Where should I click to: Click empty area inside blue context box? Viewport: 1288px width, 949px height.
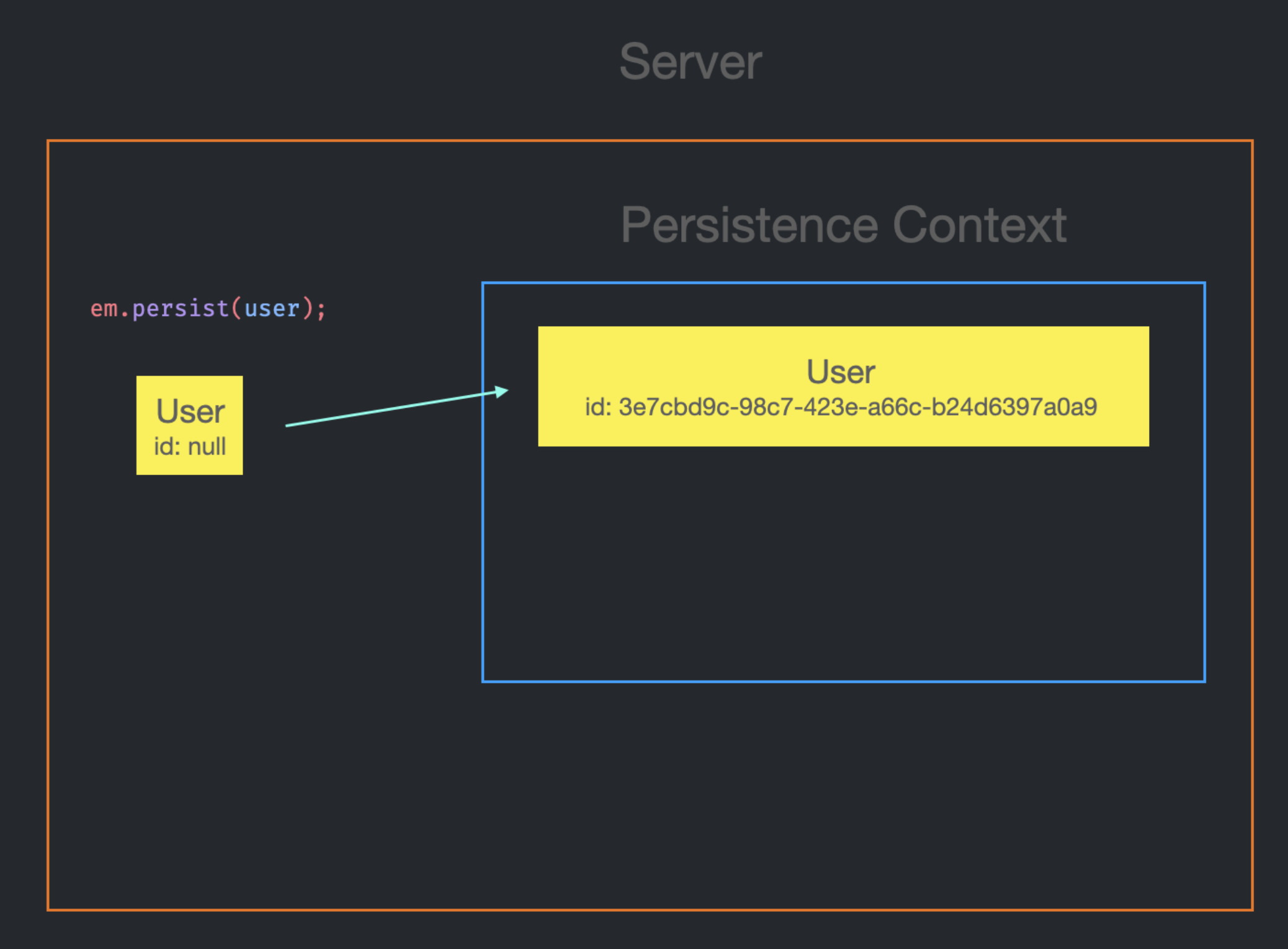[x=843, y=564]
